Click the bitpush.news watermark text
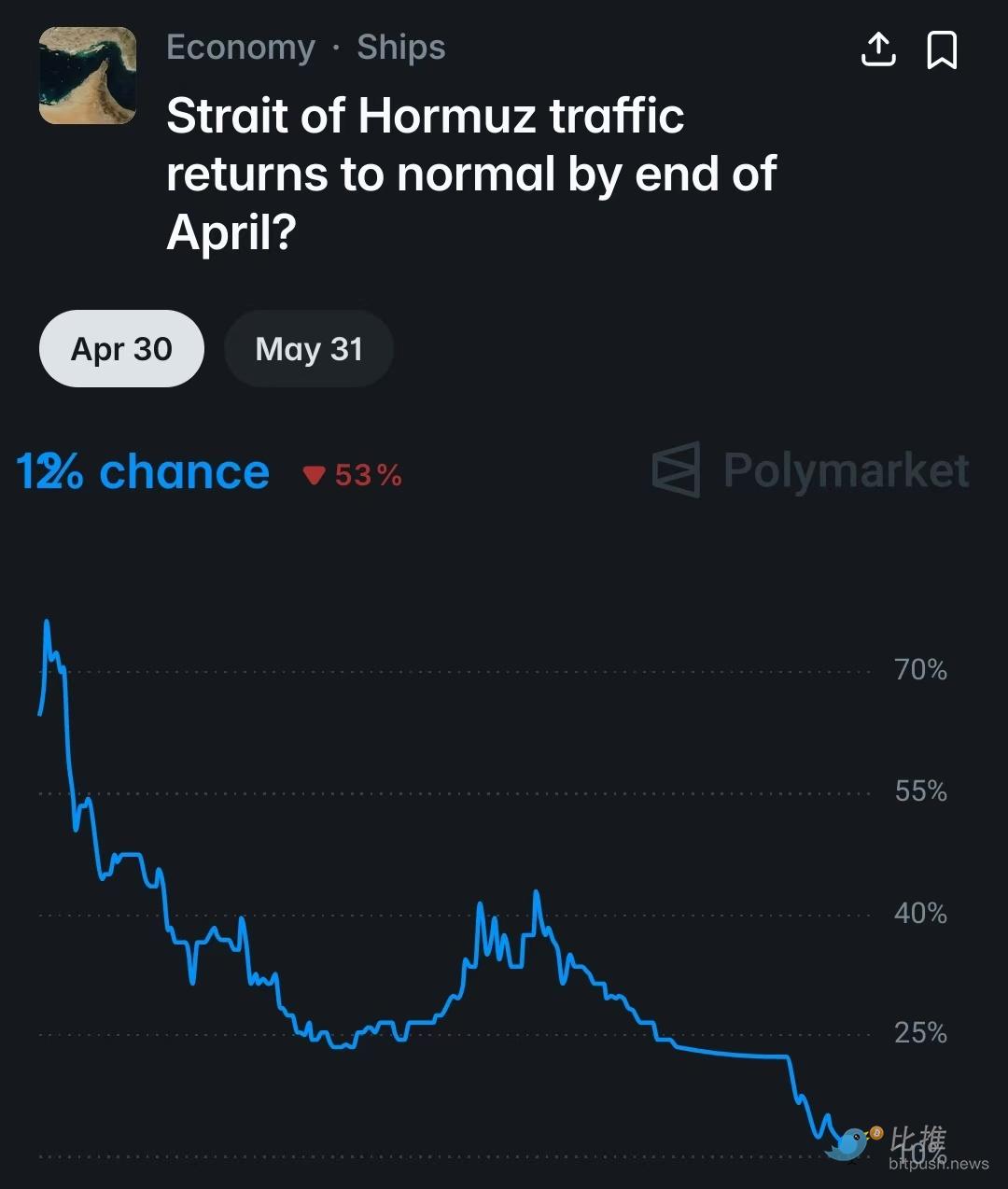 [x=938, y=1164]
